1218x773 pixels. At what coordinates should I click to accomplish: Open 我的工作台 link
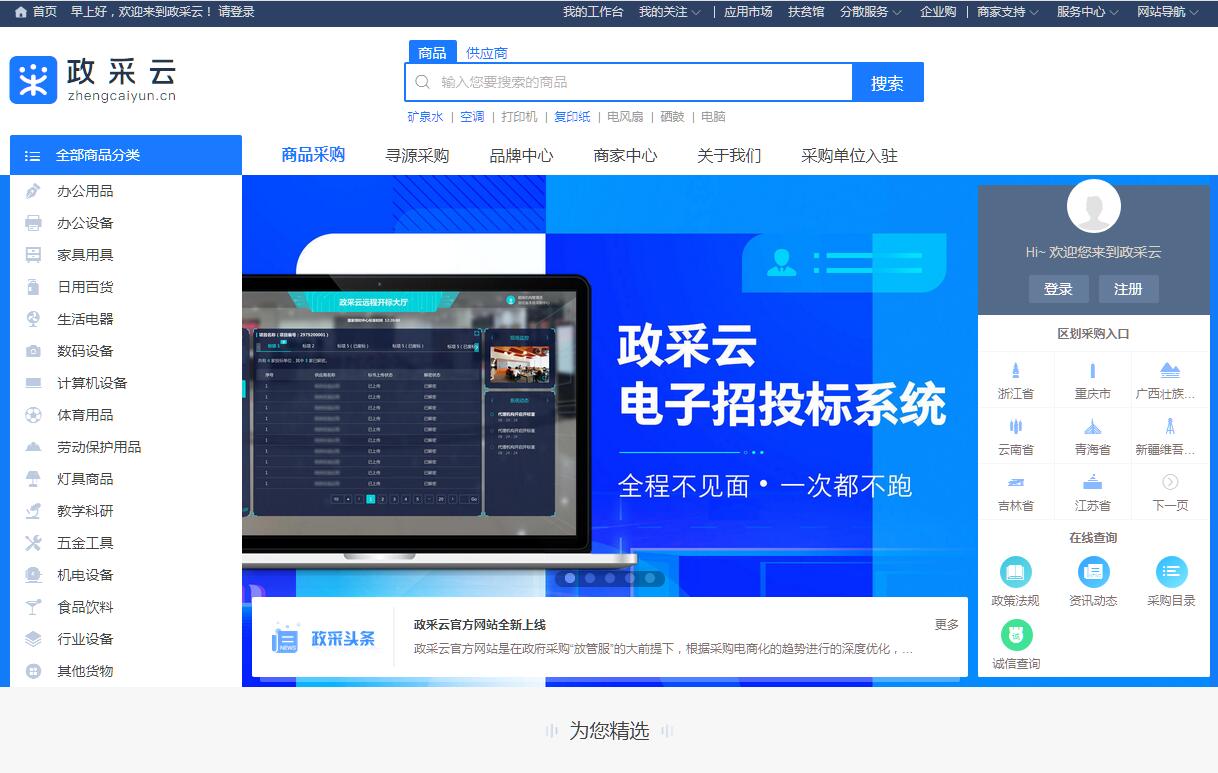pyautogui.click(x=593, y=12)
